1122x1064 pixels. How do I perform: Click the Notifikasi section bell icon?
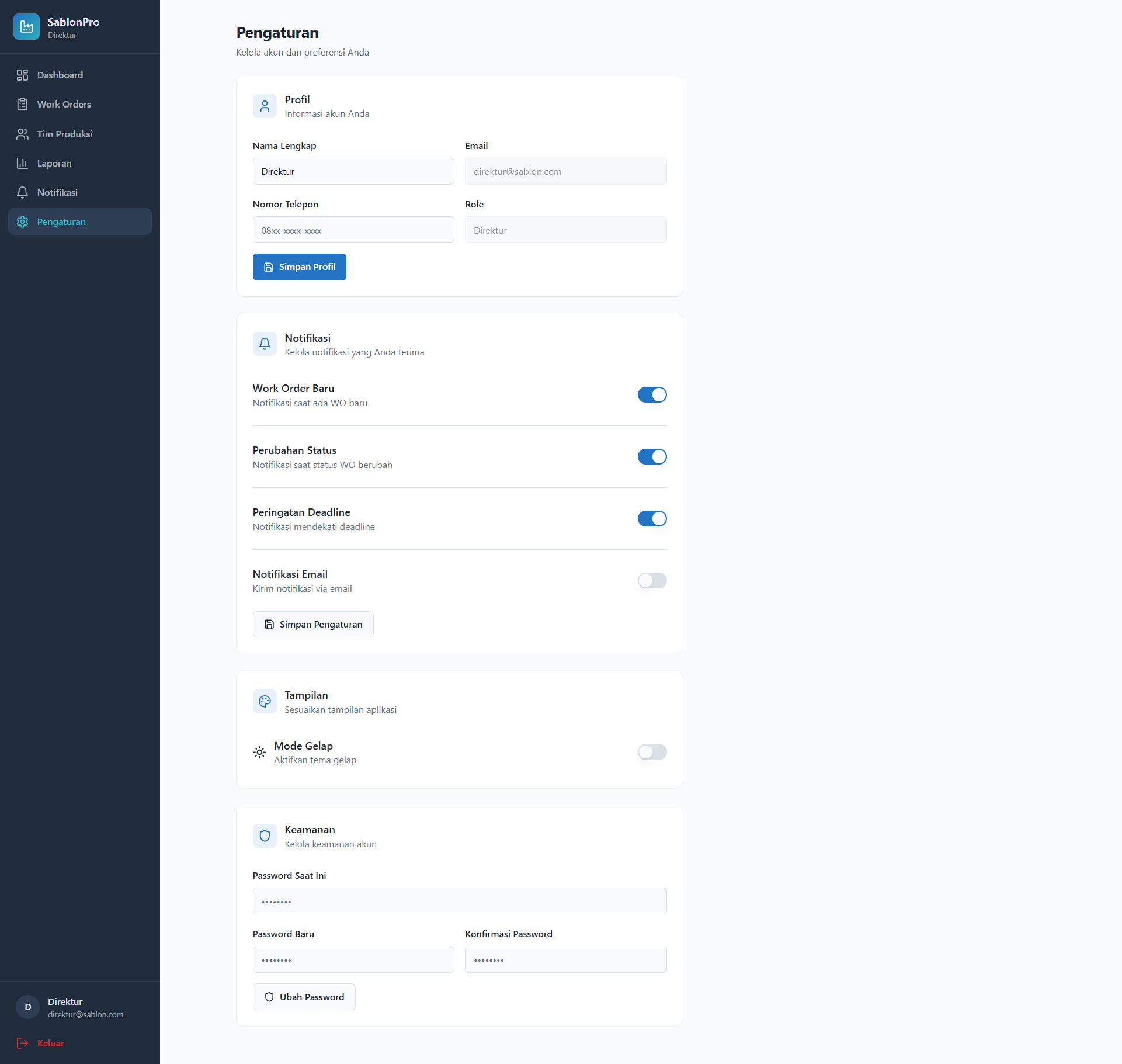[265, 344]
